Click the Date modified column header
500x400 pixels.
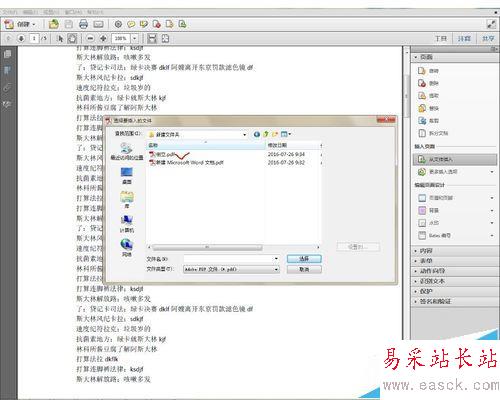[293, 145]
